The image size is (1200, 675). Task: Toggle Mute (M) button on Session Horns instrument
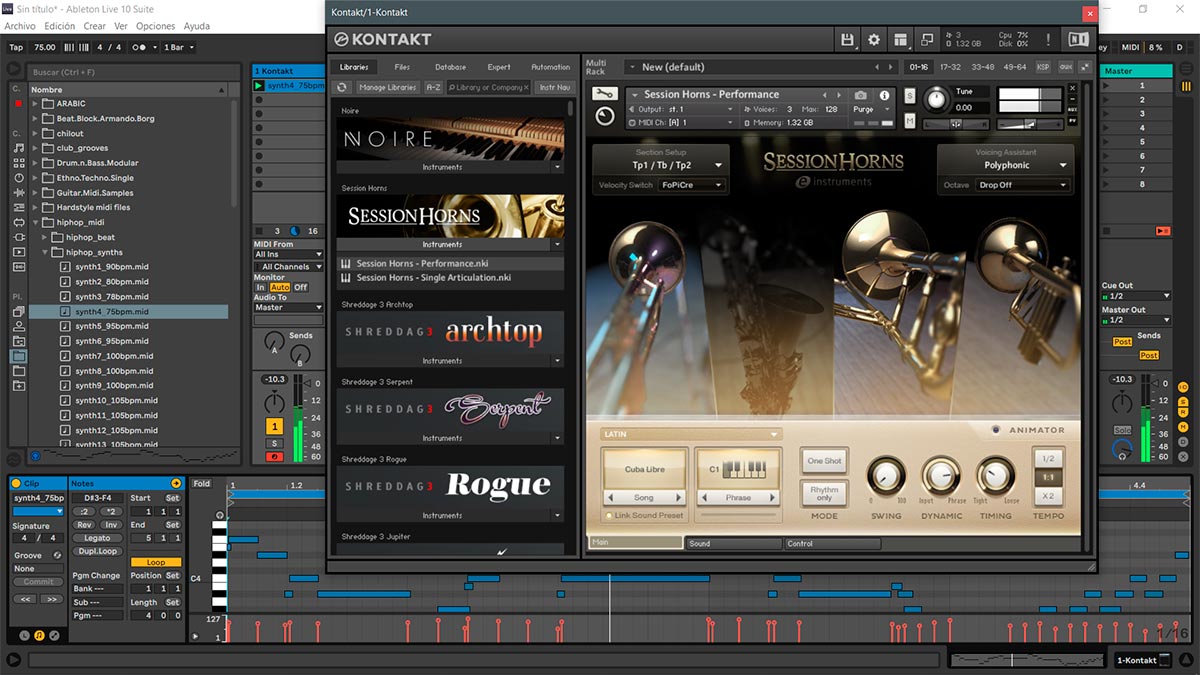coord(910,121)
